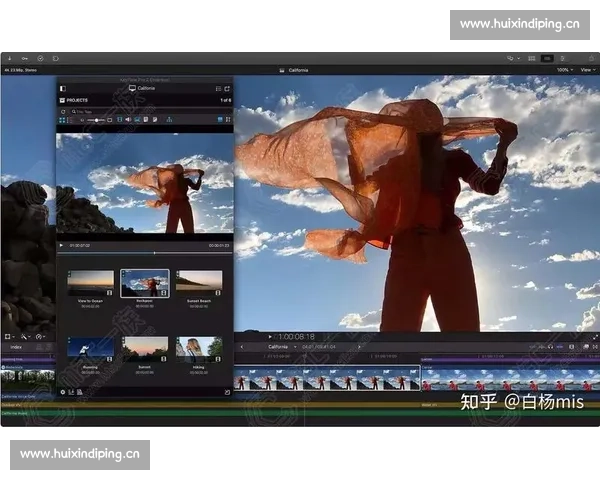The width and height of the screenshot is (600, 480).
Task: Click the speaker audio icon in KeyFlow toolbar
Action: 127,120
